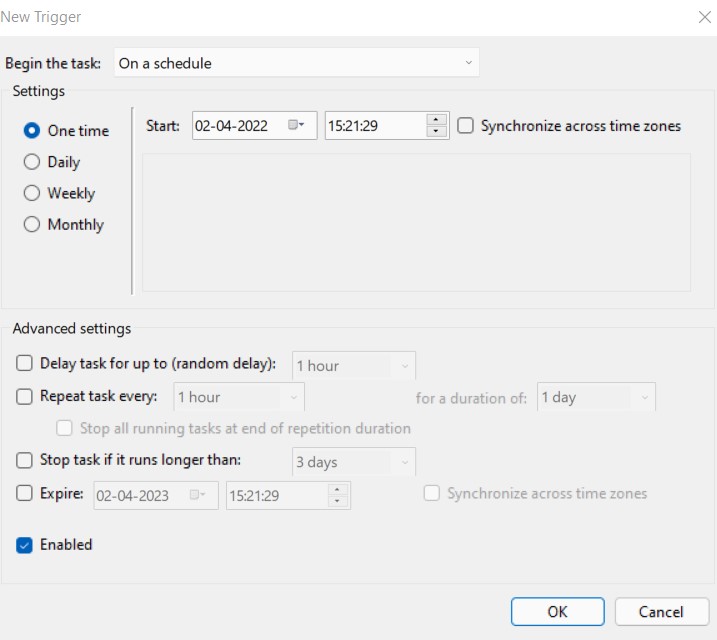This screenshot has height=640, width=717.
Task: Select the One time radio button
Action: point(32,131)
